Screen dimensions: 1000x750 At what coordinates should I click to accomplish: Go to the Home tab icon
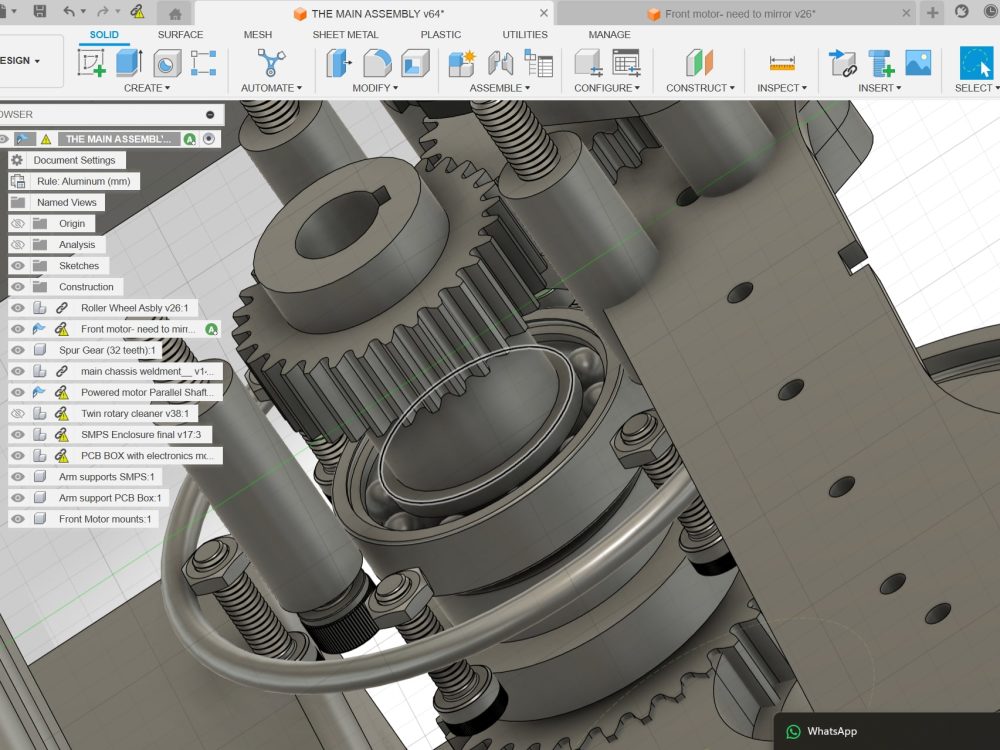pyautogui.click(x=175, y=13)
